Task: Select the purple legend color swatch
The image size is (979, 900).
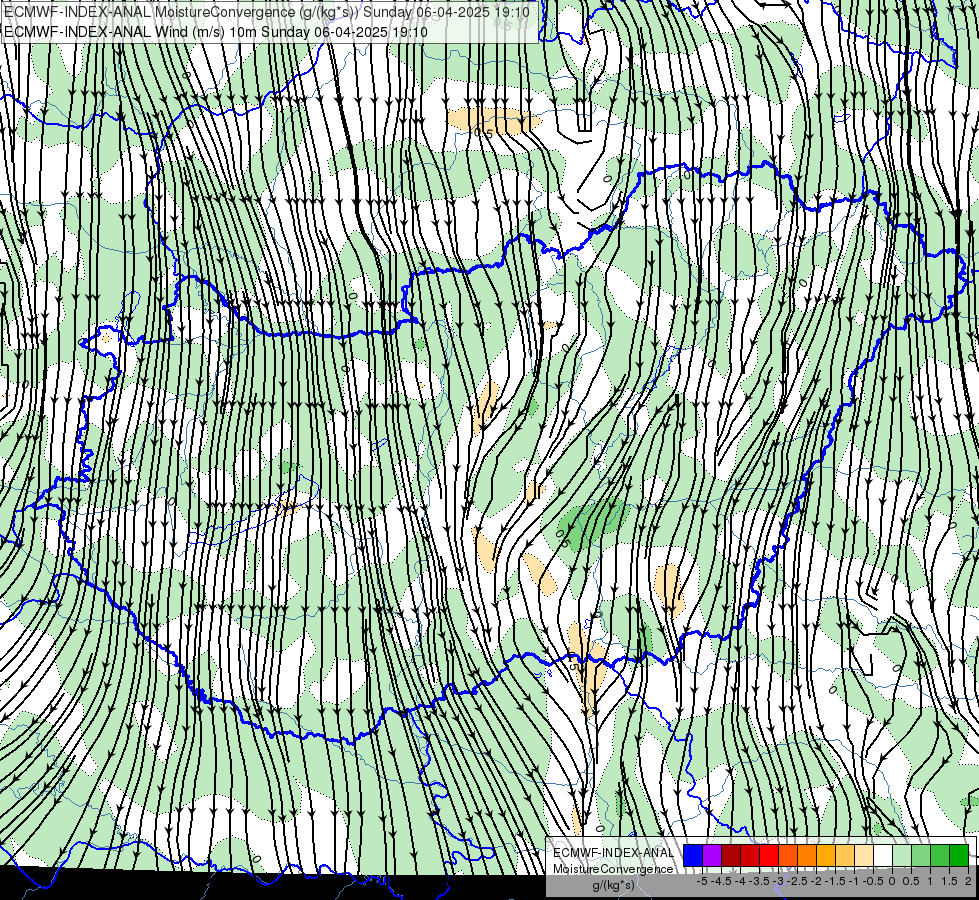Action: [712, 855]
